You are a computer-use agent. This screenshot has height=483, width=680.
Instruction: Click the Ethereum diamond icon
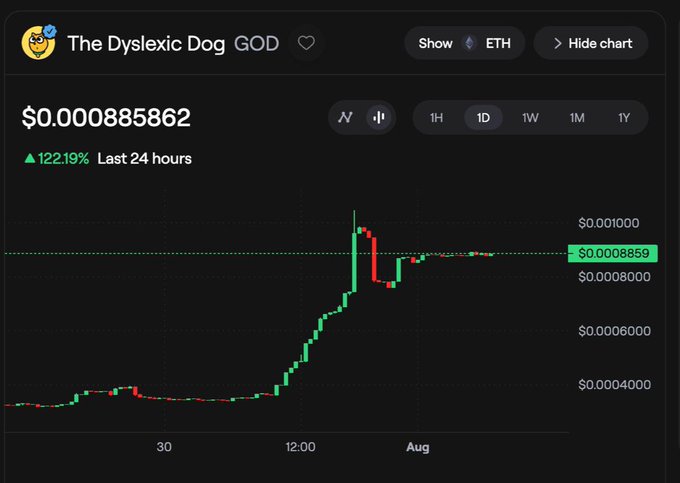point(469,43)
